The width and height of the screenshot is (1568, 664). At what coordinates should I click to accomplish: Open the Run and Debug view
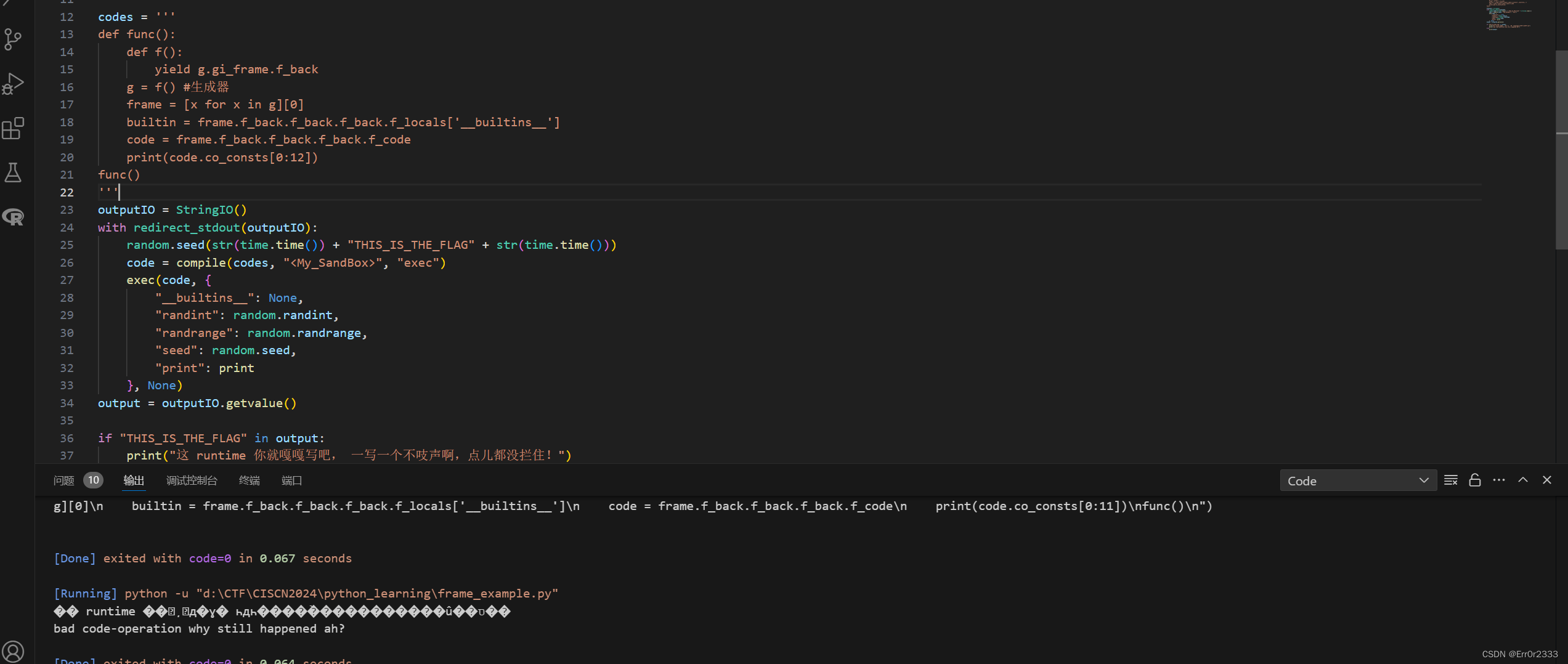coord(14,83)
